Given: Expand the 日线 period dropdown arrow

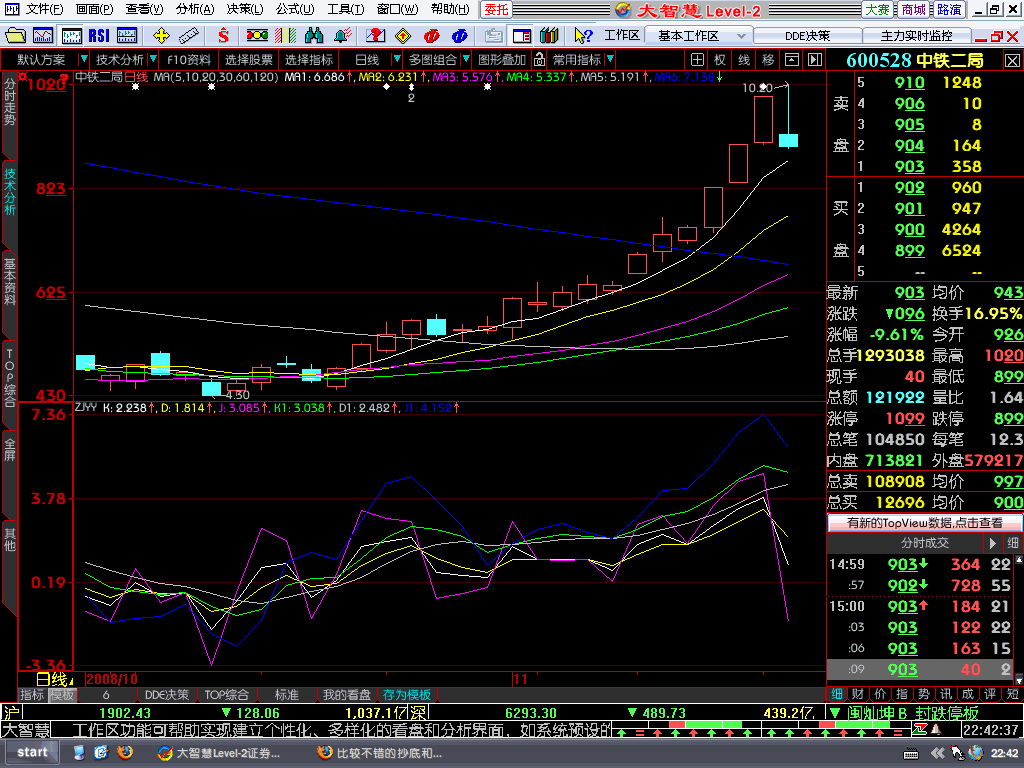Looking at the screenshot, I should [x=396, y=59].
